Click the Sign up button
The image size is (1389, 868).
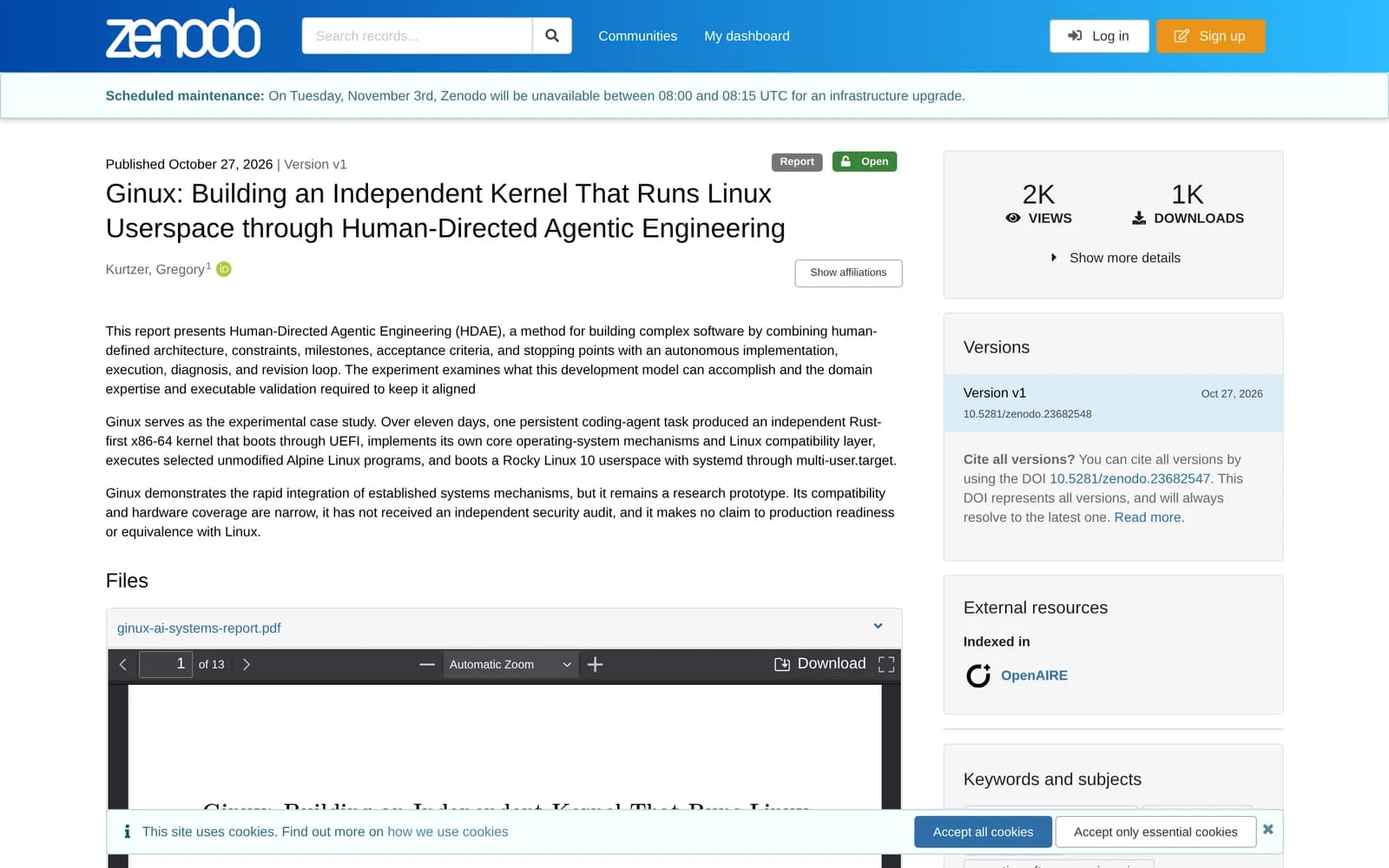coord(1210,36)
